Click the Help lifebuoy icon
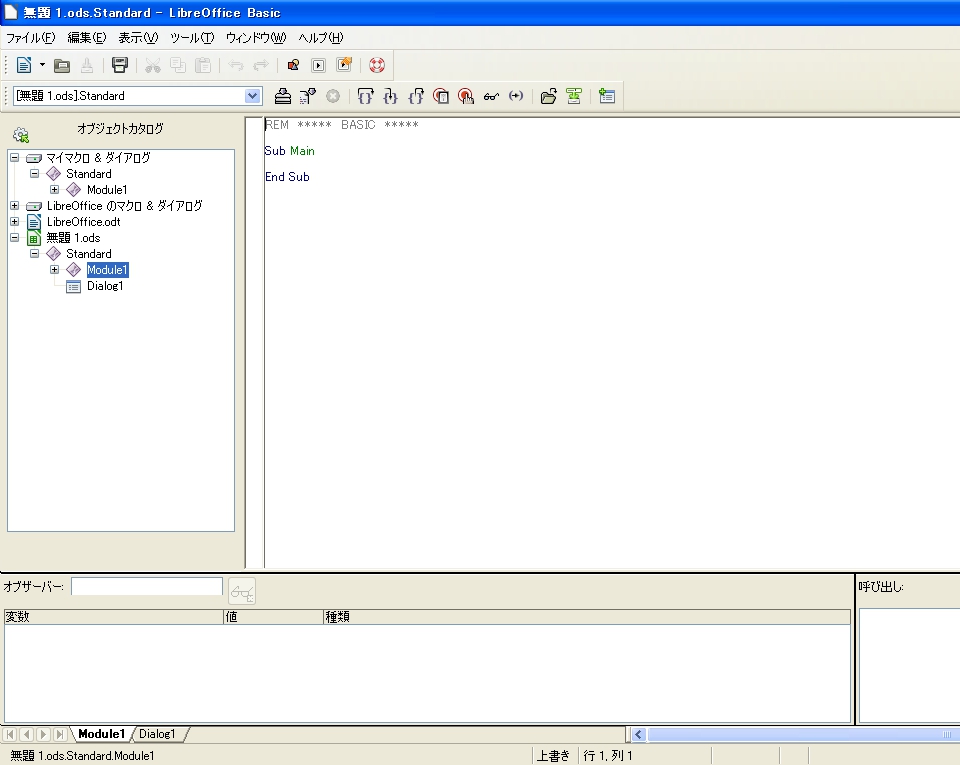 click(x=377, y=66)
